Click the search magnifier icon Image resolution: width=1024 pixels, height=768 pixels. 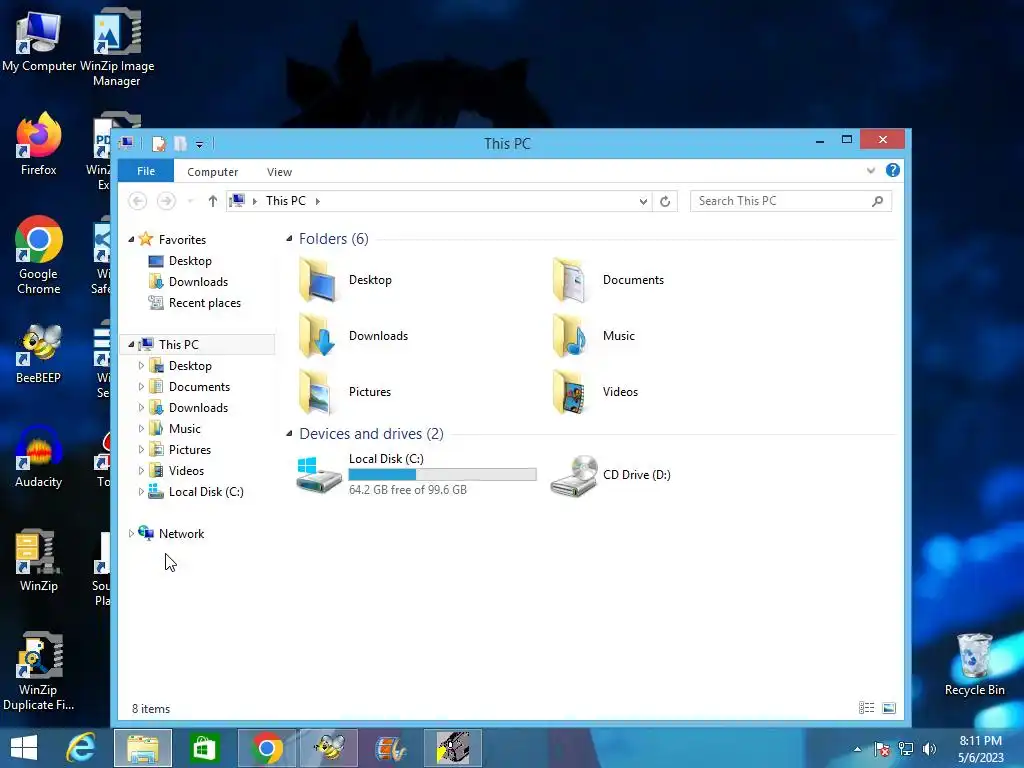tap(878, 201)
